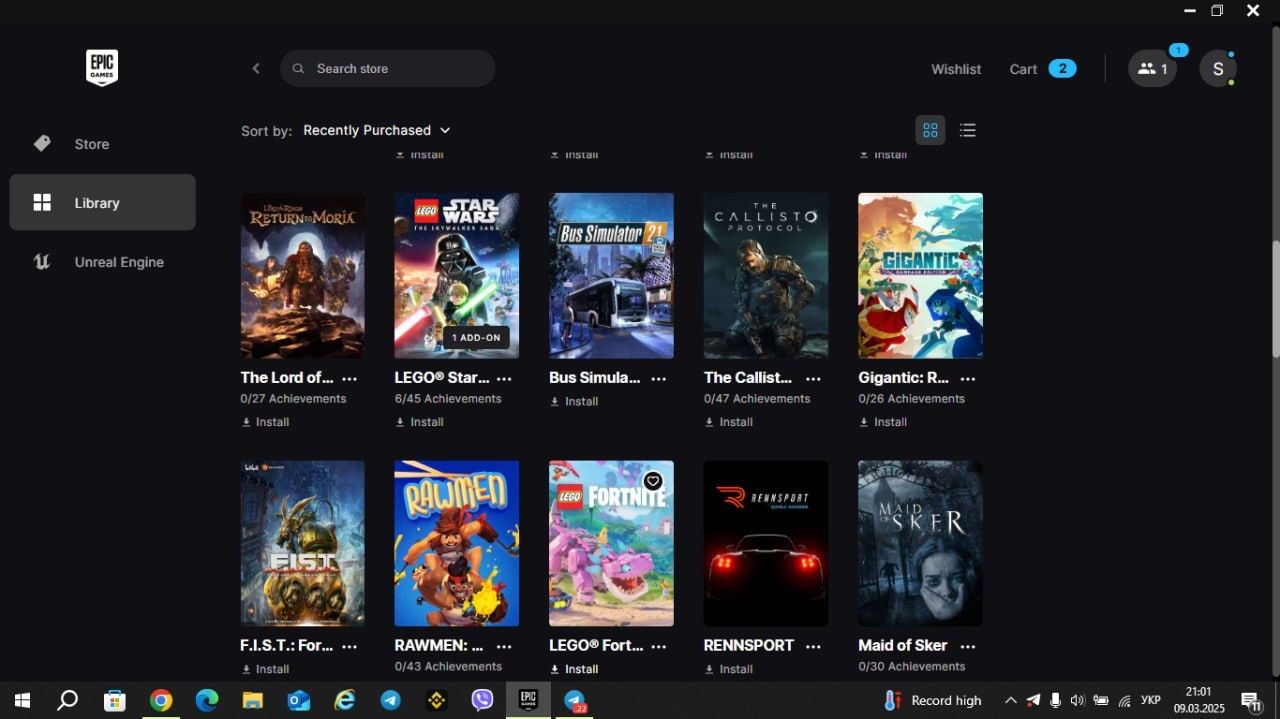Install F.I.S.T.
Image resolution: width=1280 pixels, height=719 pixels.
pyautogui.click(x=265, y=669)
